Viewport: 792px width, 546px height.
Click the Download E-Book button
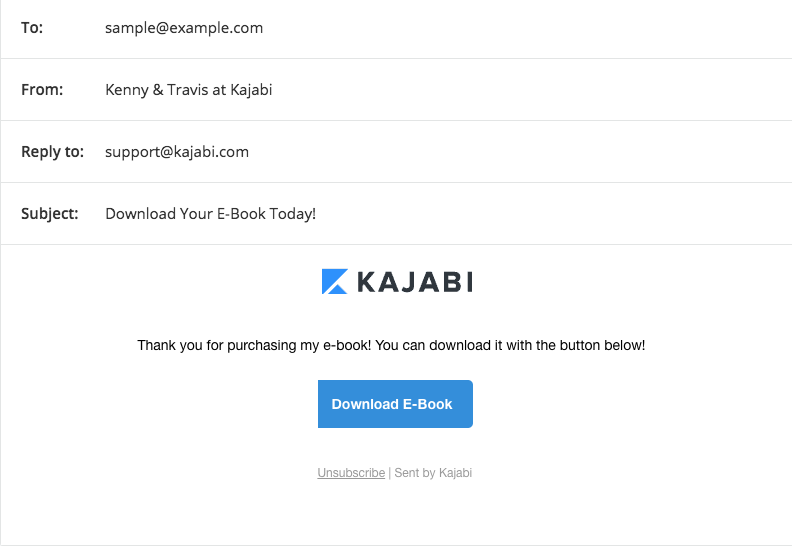(x=395, y=404)
